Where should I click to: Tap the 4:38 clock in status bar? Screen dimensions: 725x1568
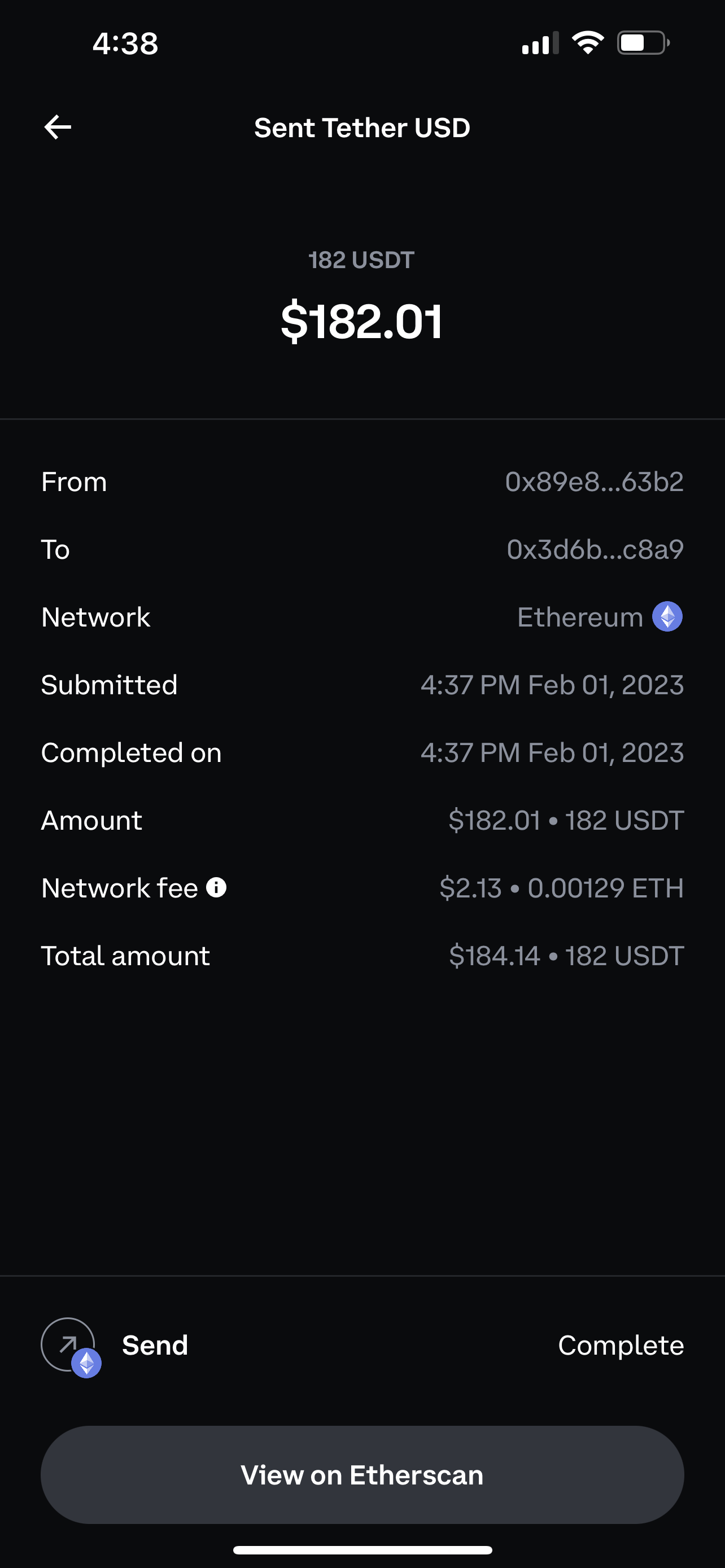(125, 44)
